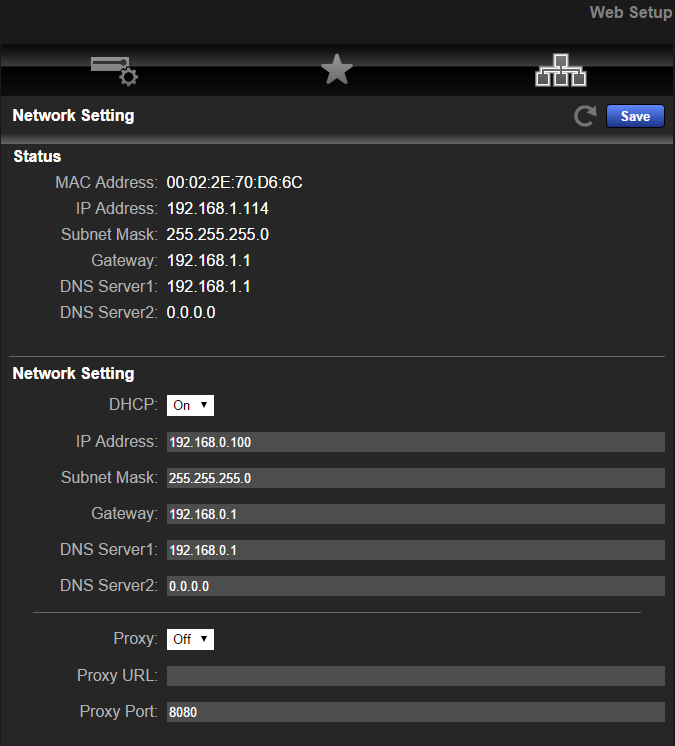Click the Proxy Port field showing 8080
675x746 pixels.
[x=415, y=712]
